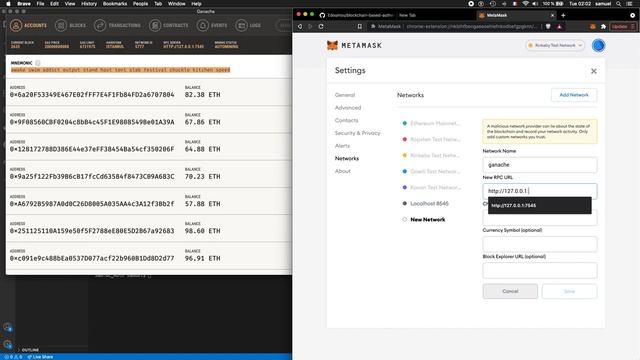Screen dimensions: 640x360
Task: Select Kovan Test Network in the list
Action: tap(431, 187)
